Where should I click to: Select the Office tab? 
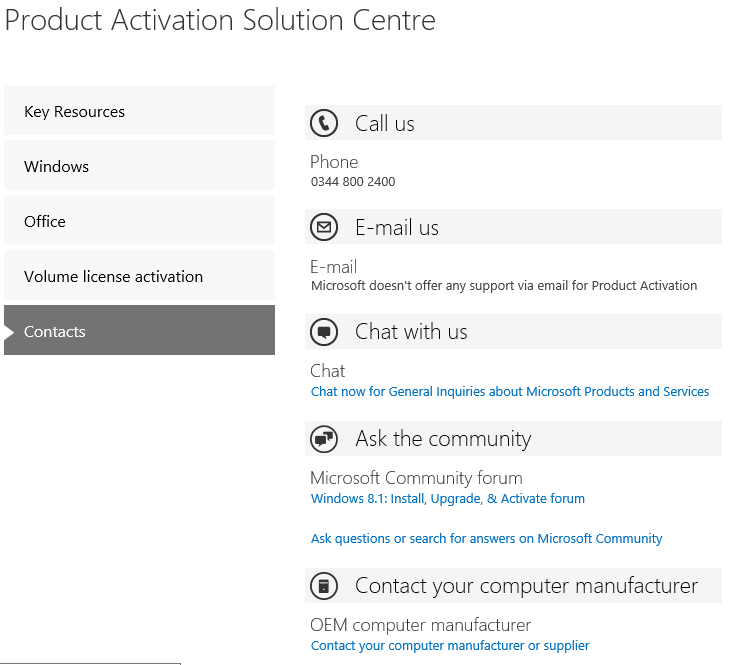(139, 221)
